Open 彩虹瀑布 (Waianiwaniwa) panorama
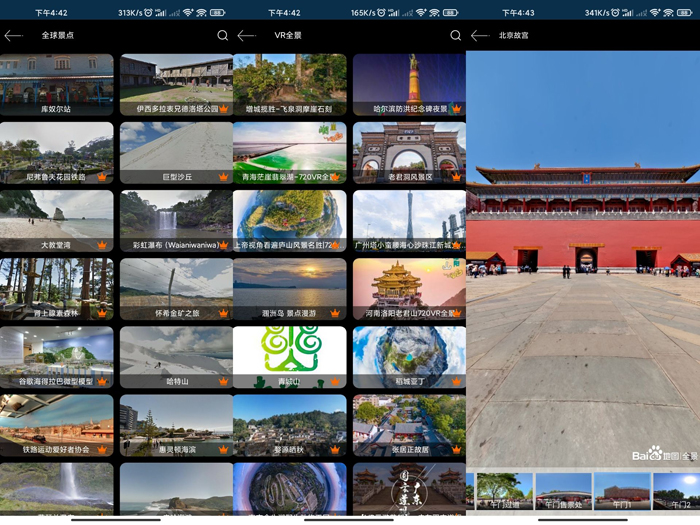 [x=176, y=221]
